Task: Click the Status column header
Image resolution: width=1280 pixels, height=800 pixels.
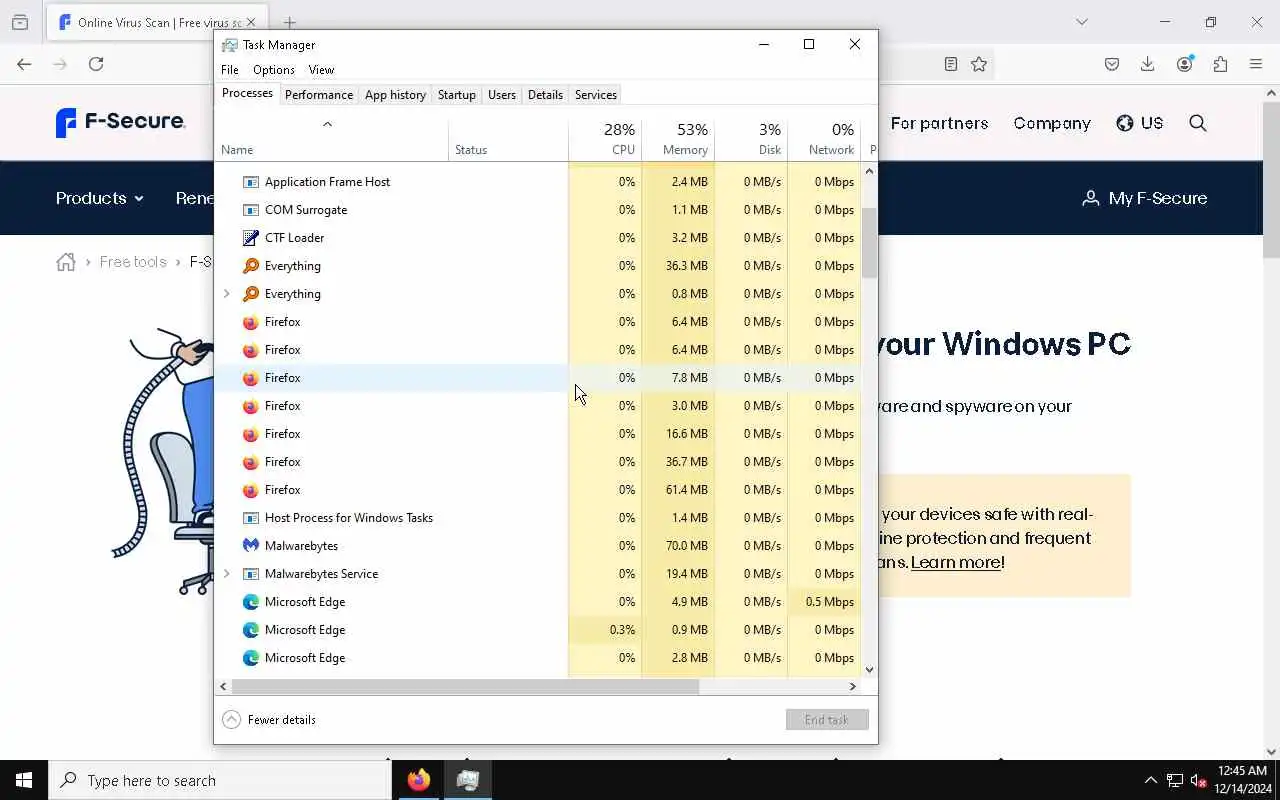Action: (x=508, y=139)
